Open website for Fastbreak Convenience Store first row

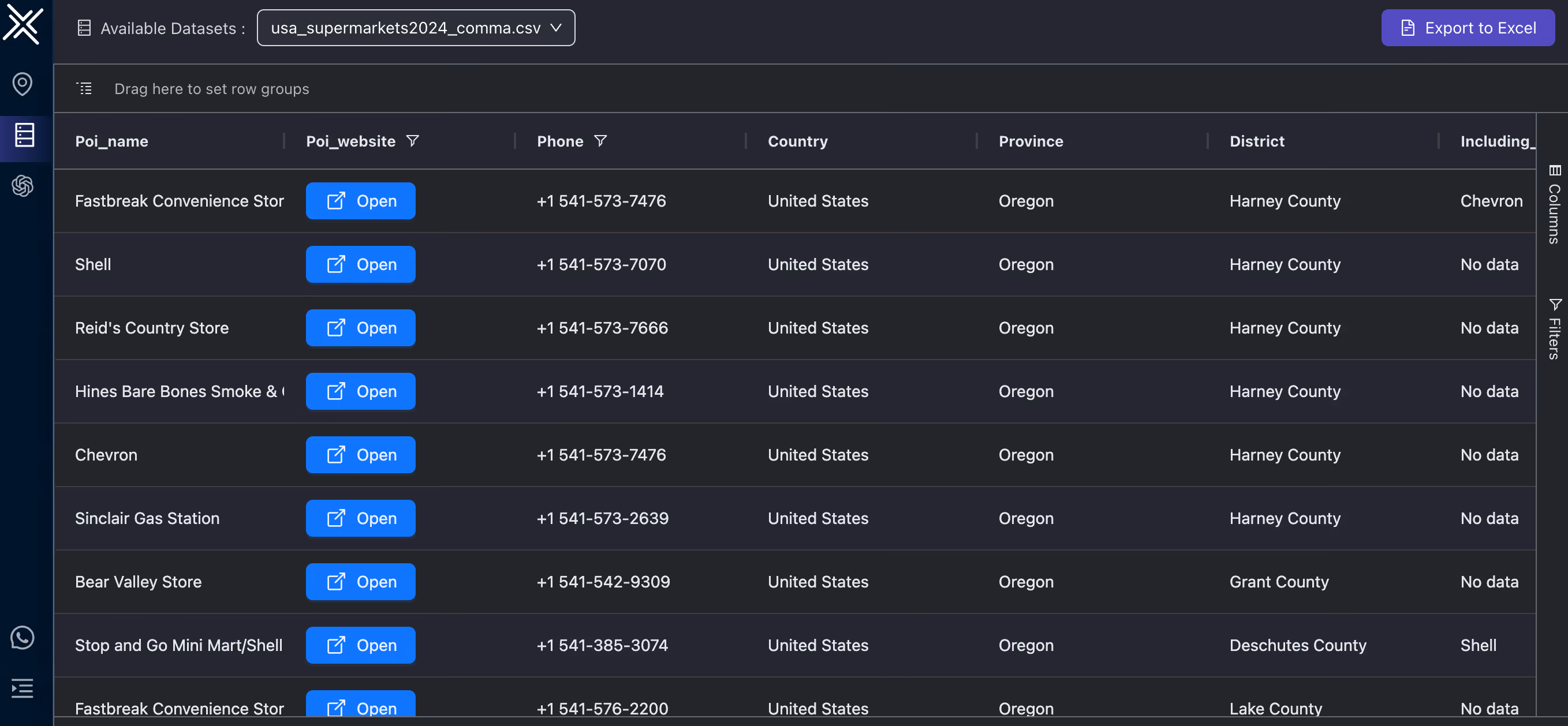pyautogui.click(x=360, y=201)
